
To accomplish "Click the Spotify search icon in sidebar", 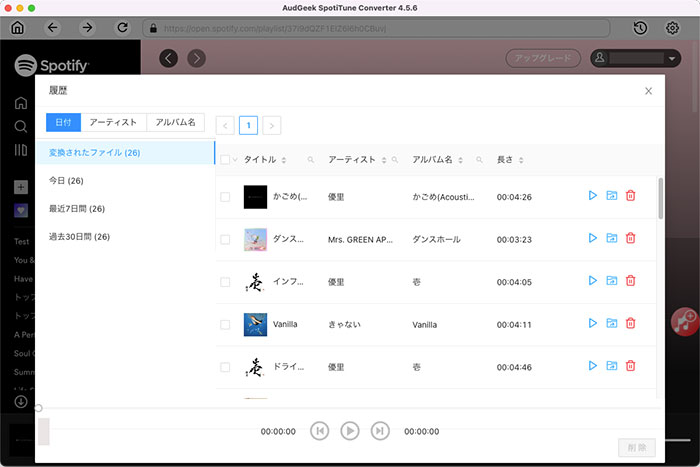I will point(21,126).
